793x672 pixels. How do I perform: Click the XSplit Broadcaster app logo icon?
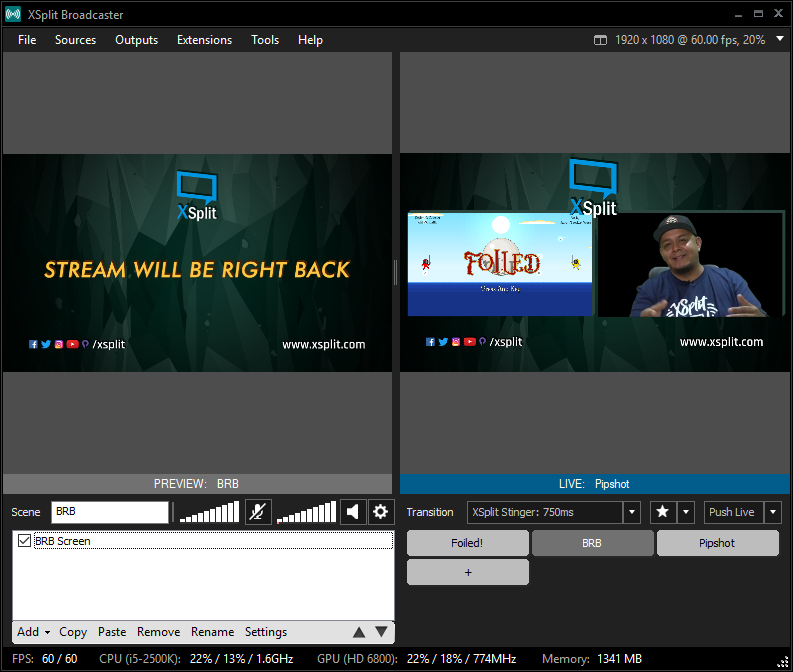click(x=13, y=14)
